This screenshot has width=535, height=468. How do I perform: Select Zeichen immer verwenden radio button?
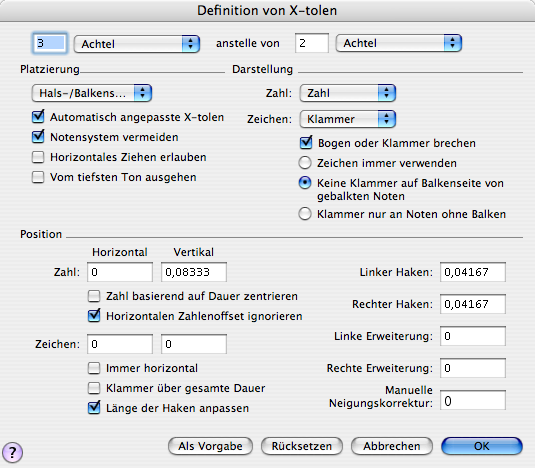coord(305,163)
